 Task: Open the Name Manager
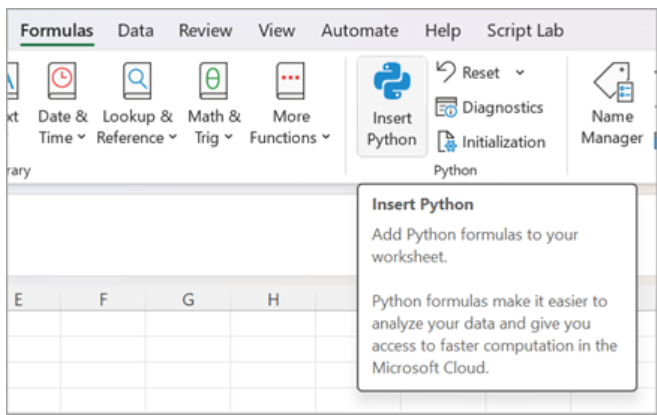coord(612,104)
